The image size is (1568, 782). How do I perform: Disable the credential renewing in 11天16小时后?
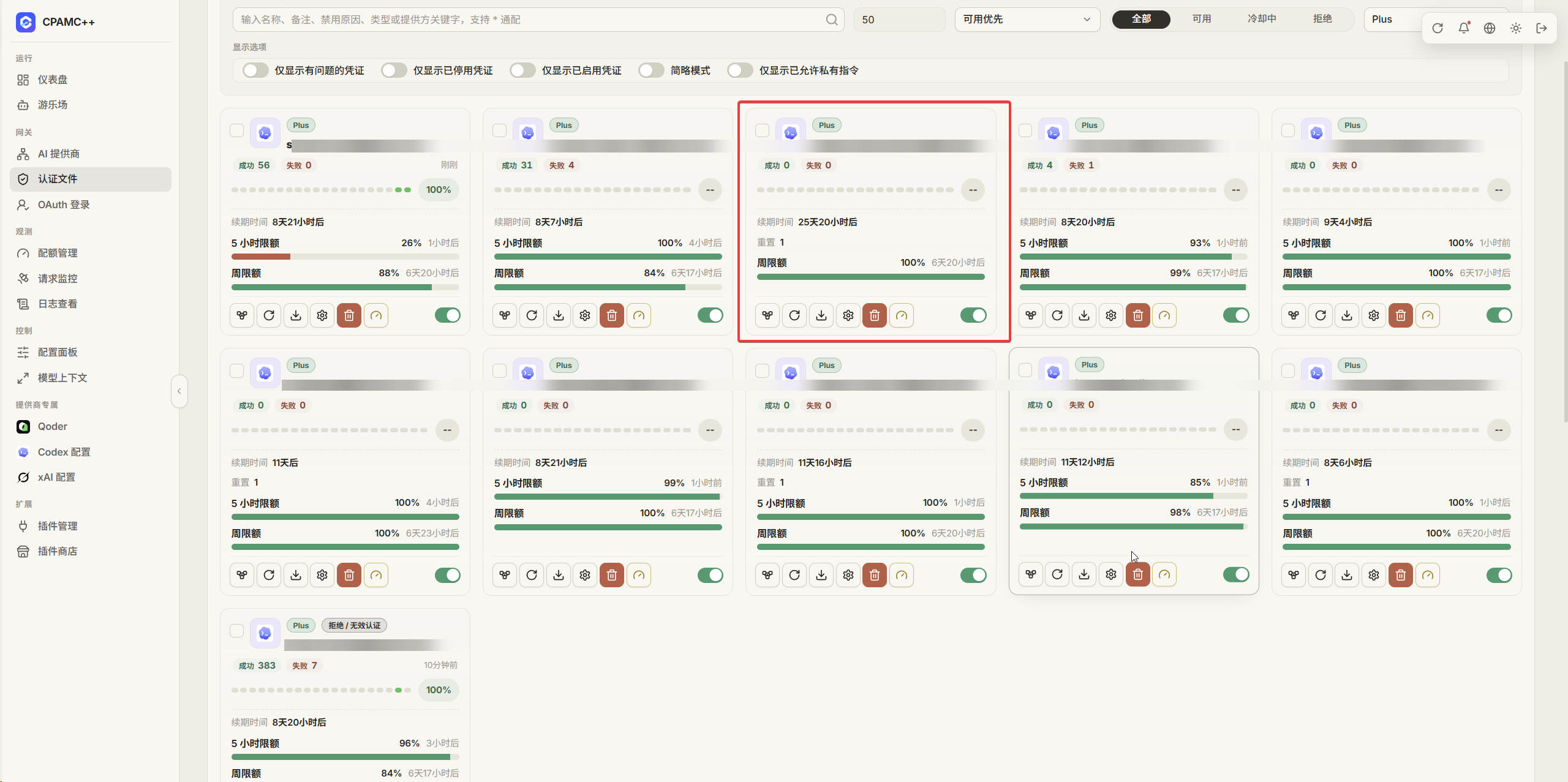973,575
